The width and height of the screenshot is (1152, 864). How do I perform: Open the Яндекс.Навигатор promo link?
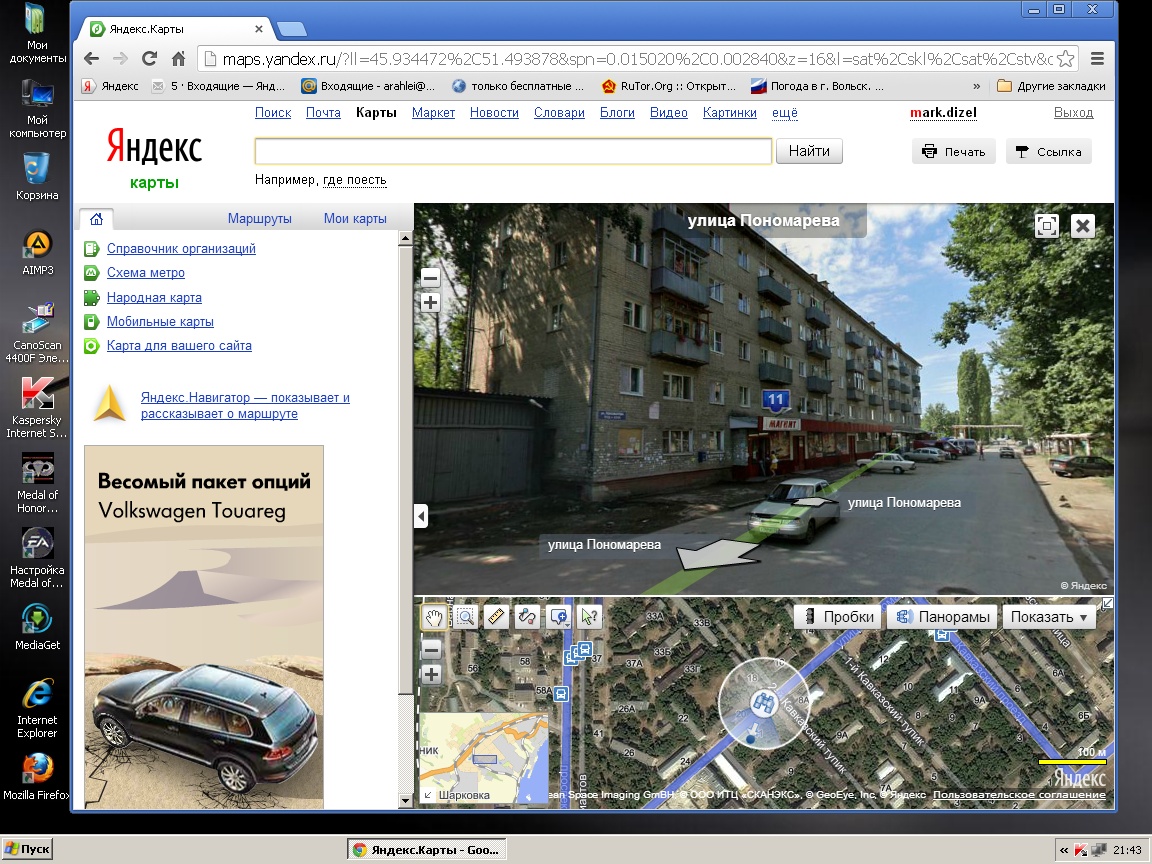pyautogui.click(x=245, y=406)
